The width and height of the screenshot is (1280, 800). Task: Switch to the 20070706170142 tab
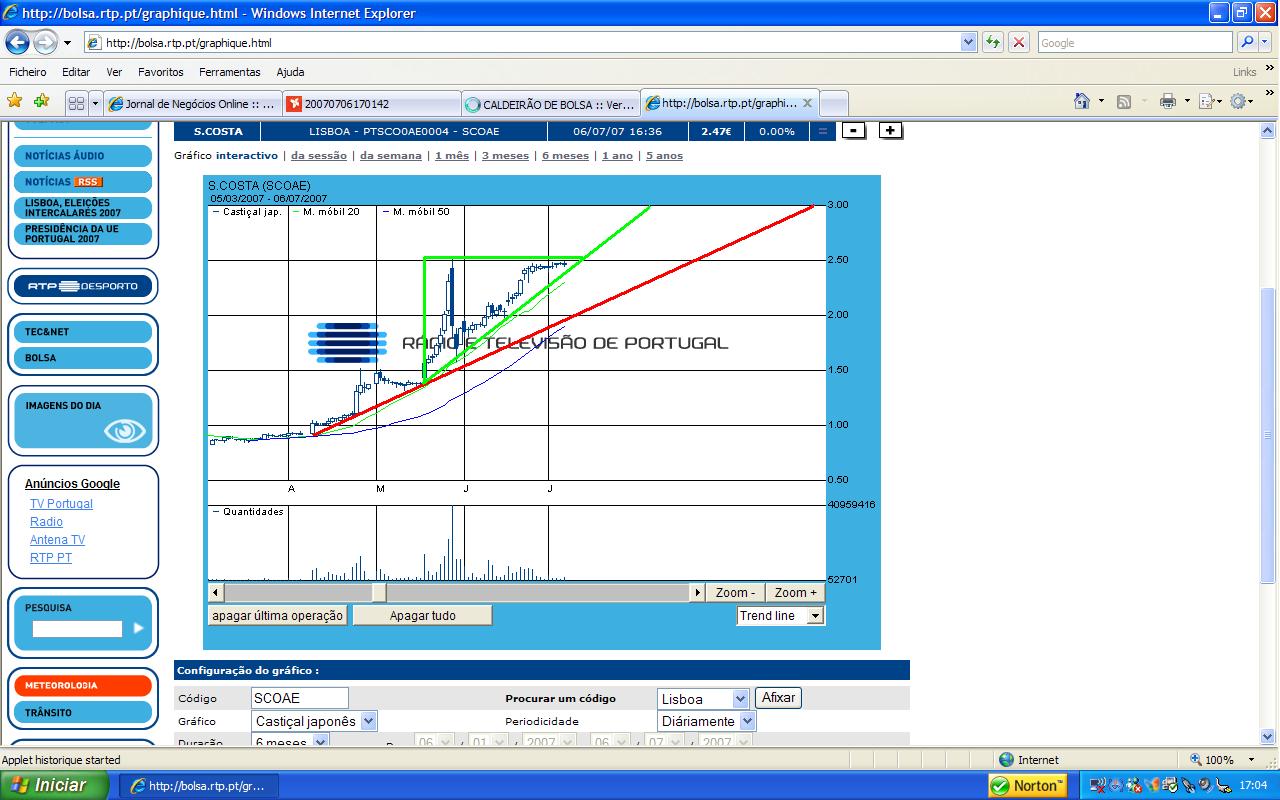371,104
